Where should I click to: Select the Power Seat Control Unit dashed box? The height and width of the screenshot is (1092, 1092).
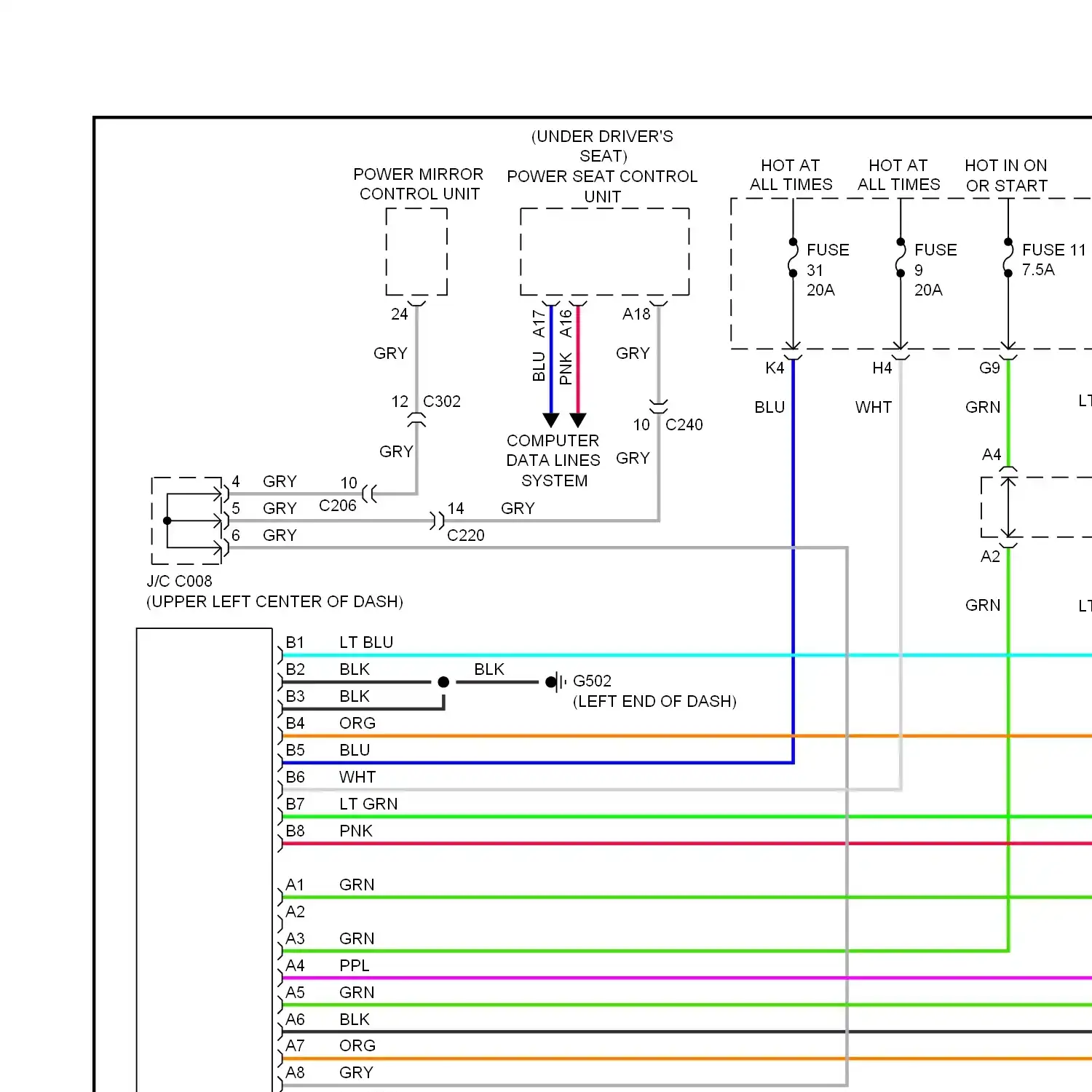[605, 252]
